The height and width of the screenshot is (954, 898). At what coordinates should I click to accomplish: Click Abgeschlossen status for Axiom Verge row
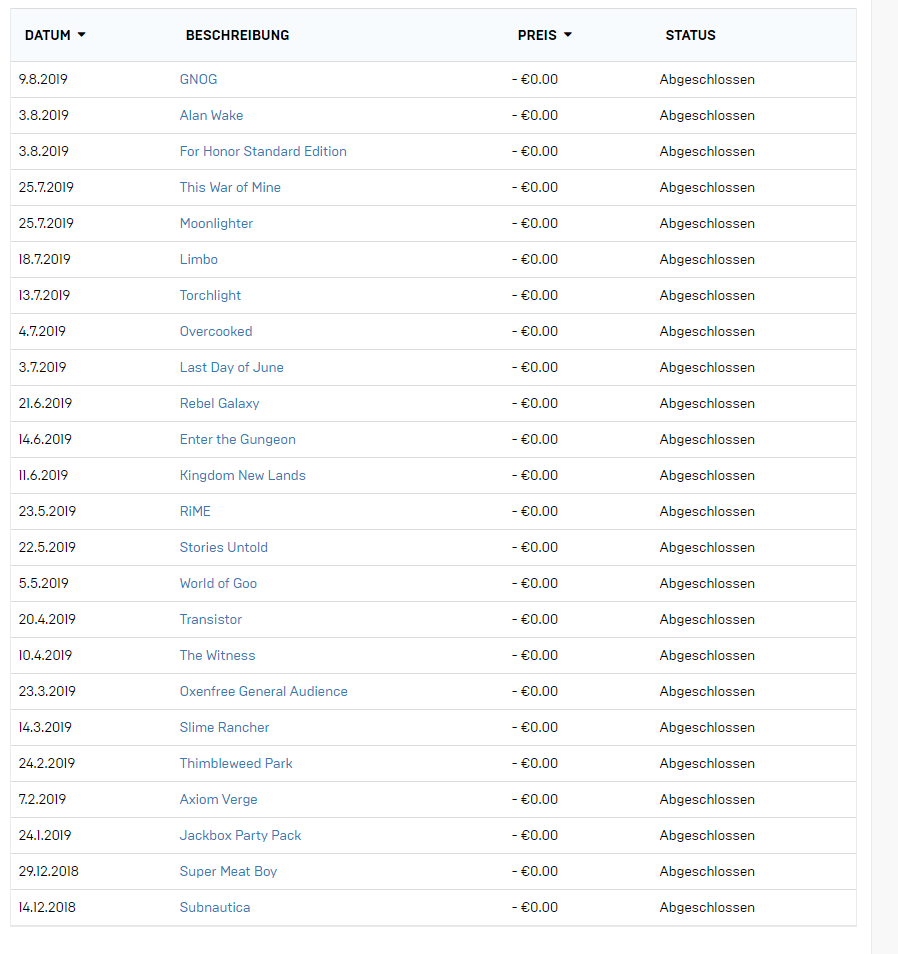(707, 799)
